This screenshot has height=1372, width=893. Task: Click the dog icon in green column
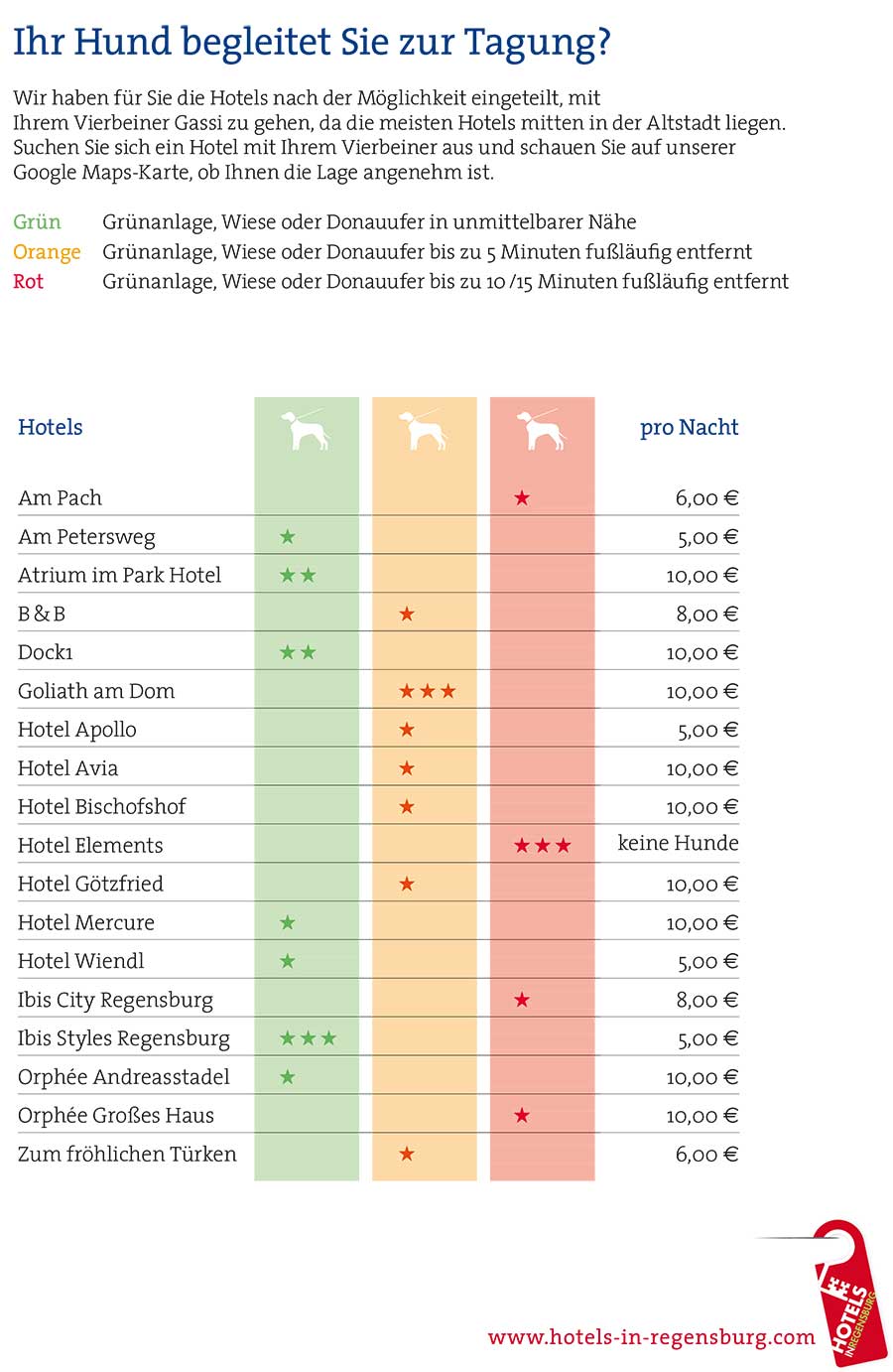tap(306, 431)
